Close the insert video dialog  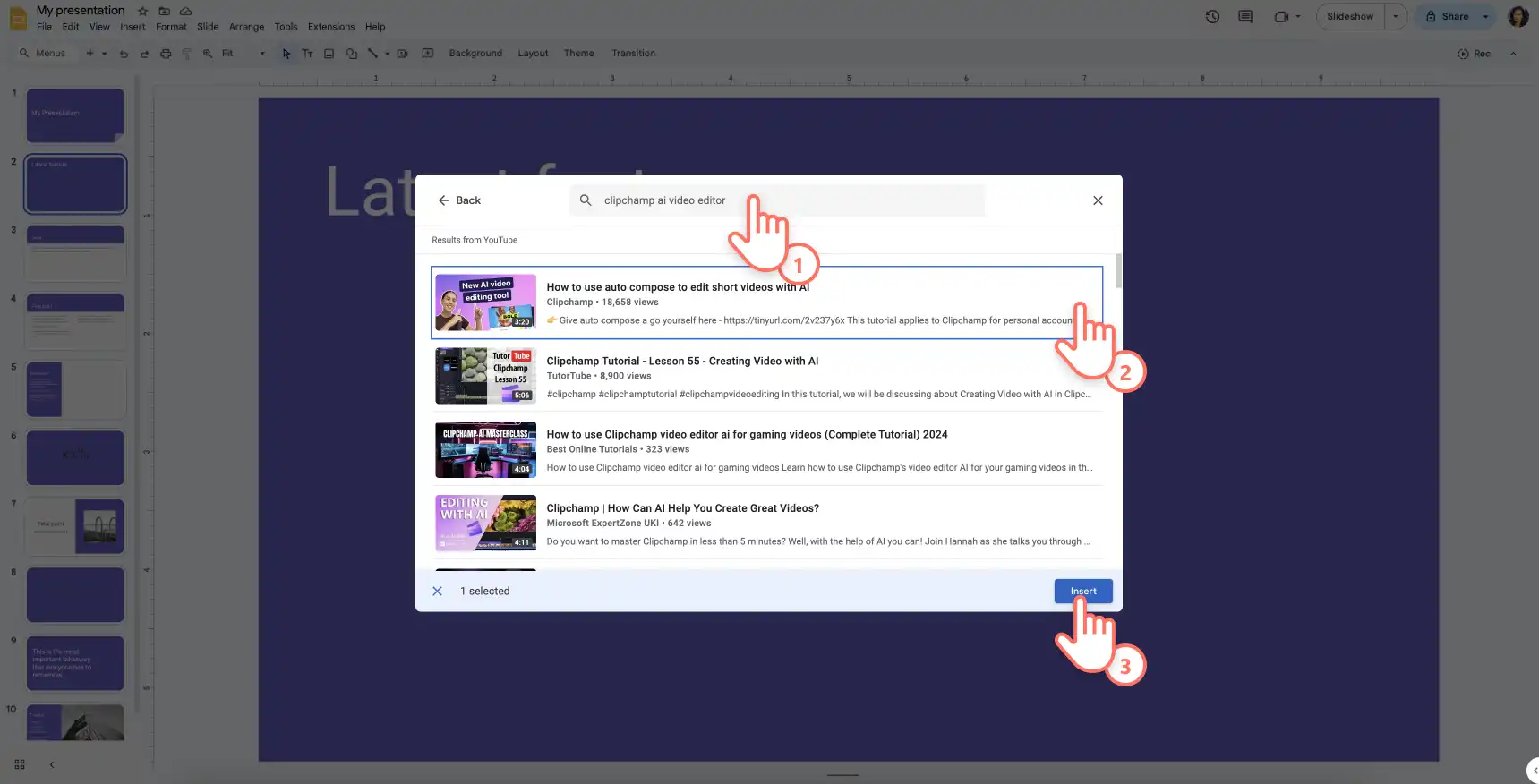(x=1098, y=200)
